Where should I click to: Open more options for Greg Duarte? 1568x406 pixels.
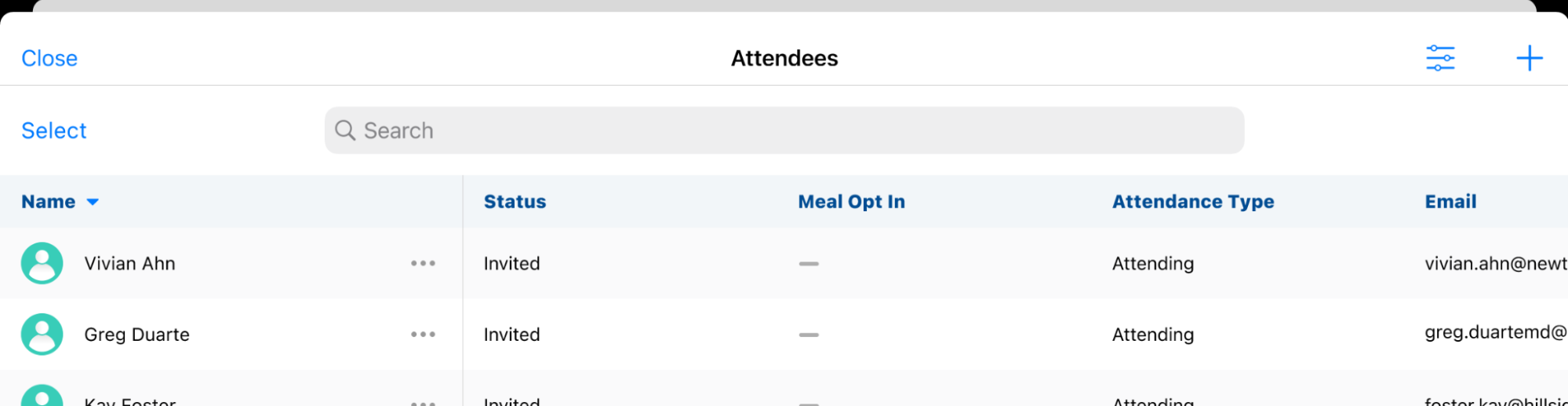(x=423, y=335)
